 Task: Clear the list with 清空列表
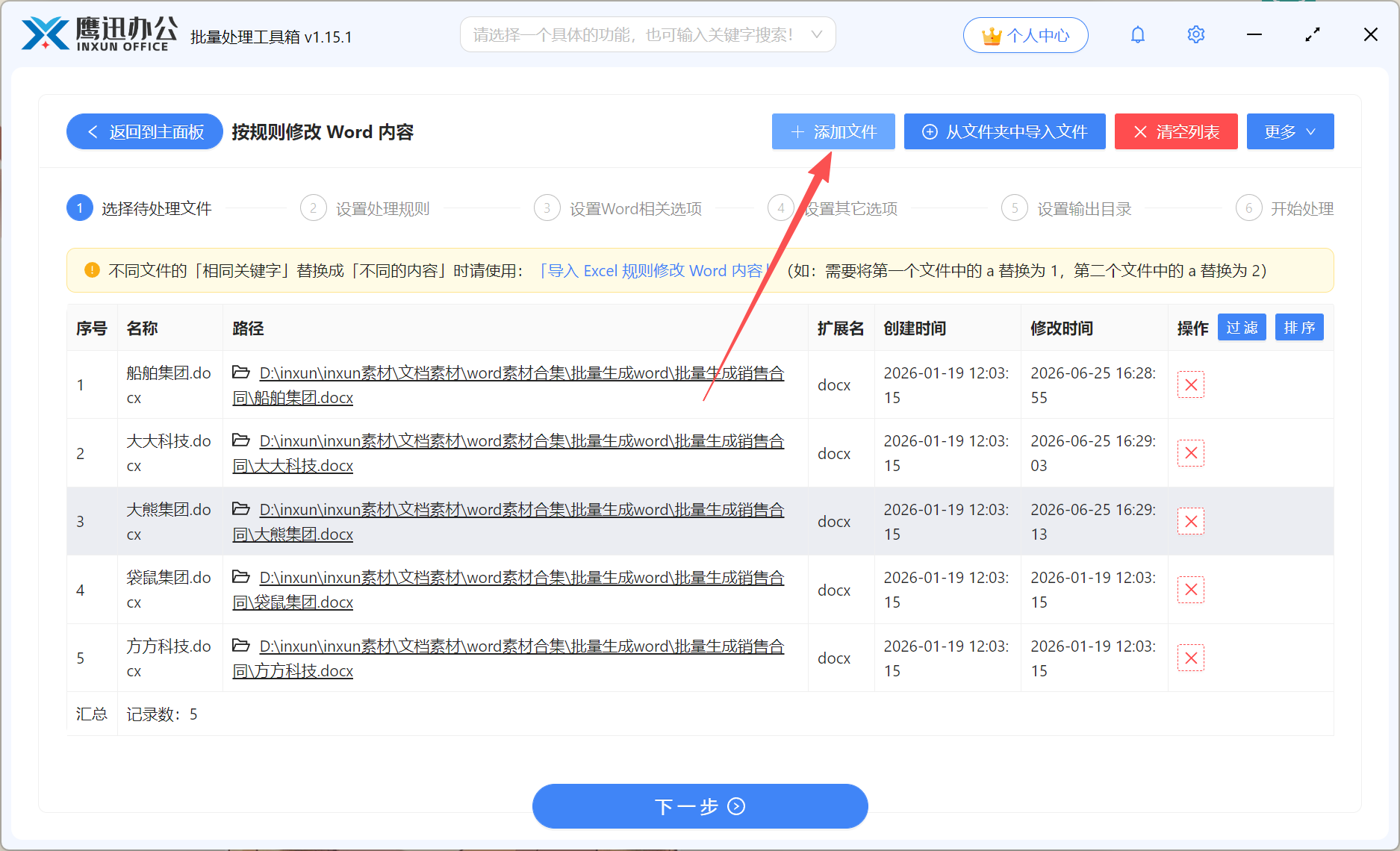pyautogui.click(x=1176, y=131)
